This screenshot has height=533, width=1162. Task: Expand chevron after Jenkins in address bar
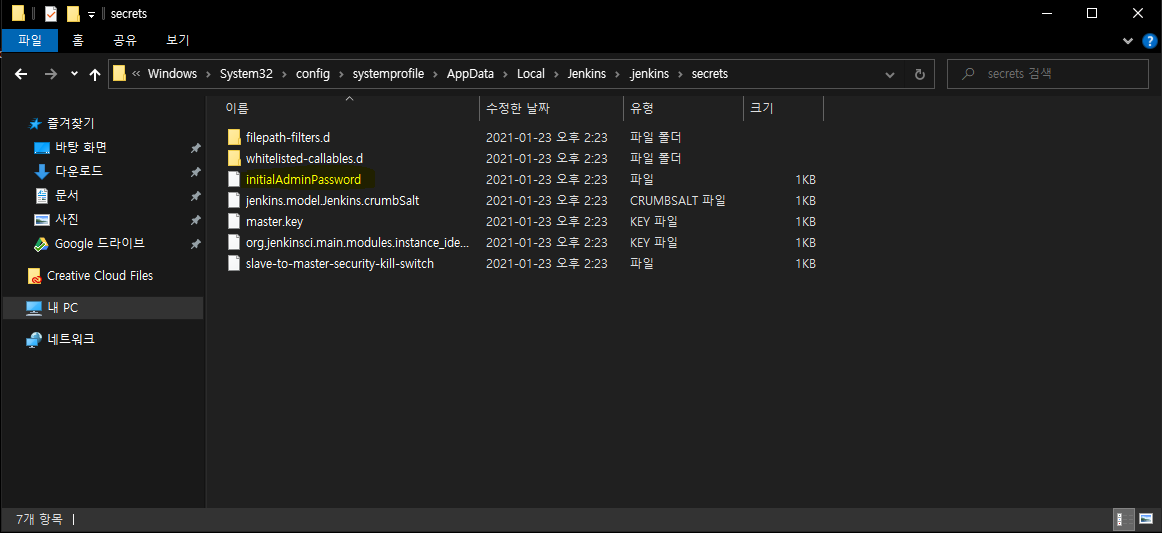tap(617, 74)
